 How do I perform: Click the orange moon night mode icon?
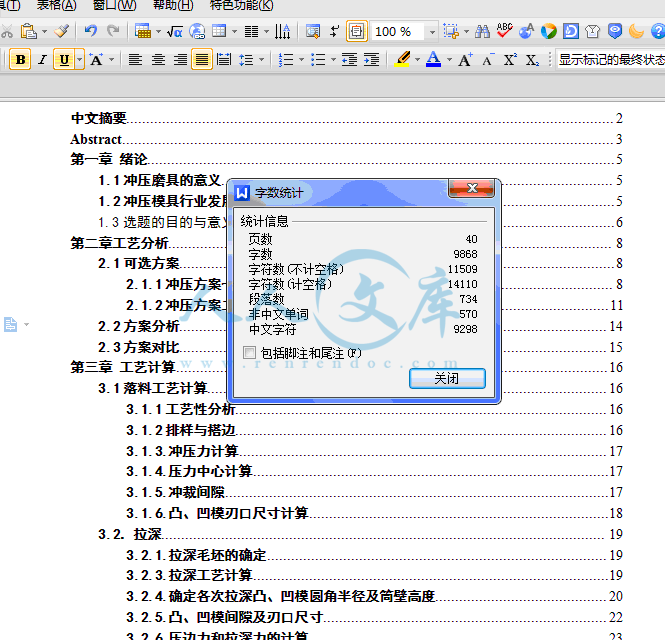(636, 31)
